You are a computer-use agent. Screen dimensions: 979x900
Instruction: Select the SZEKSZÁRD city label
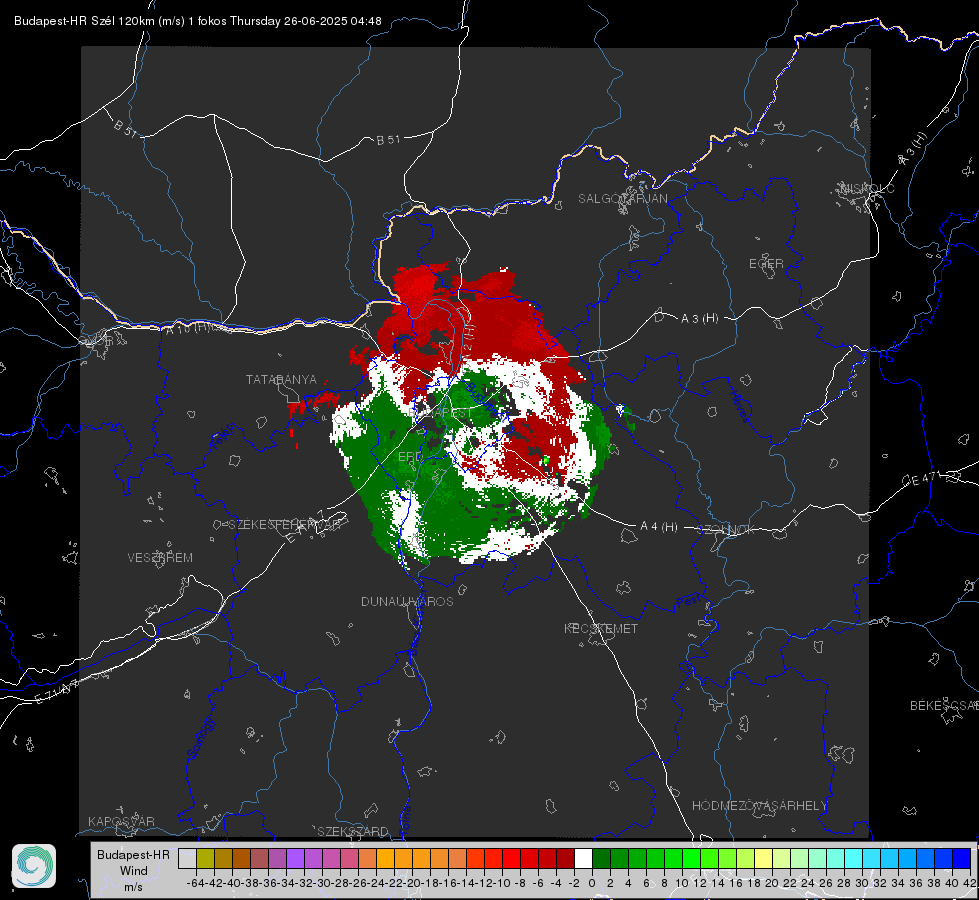click(x=353, y=831)
